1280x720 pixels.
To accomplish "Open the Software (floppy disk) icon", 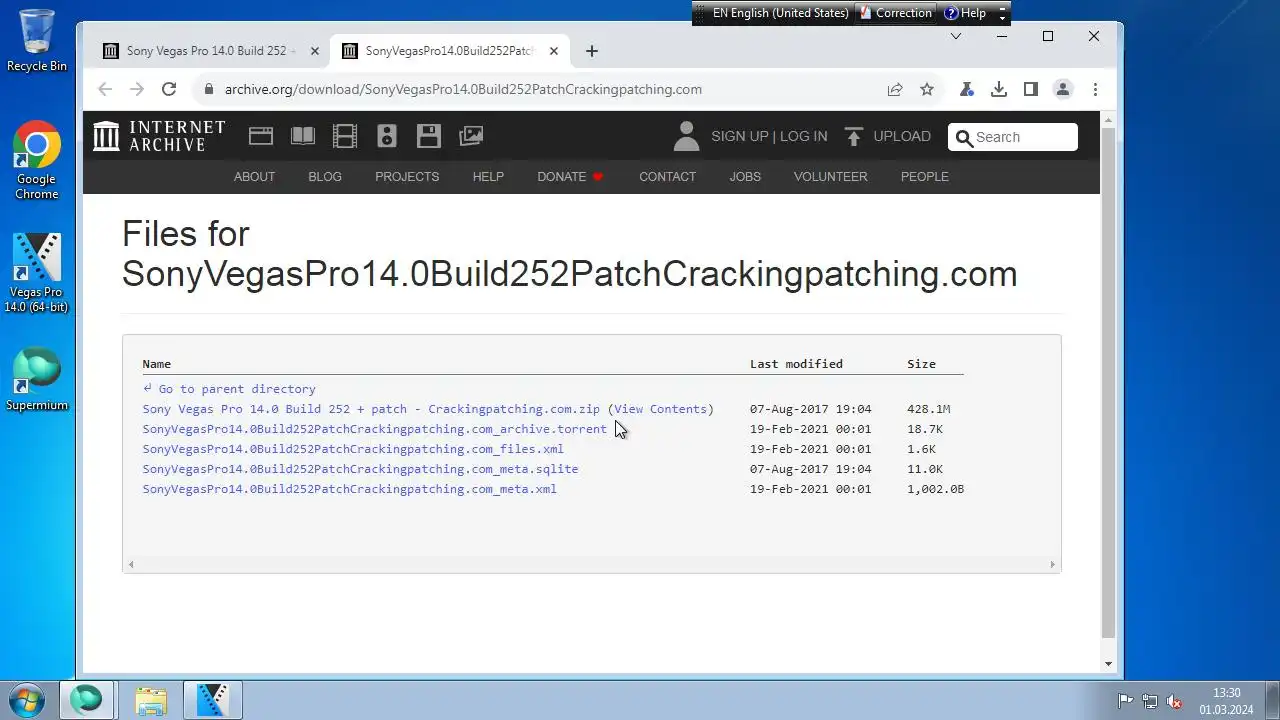I will coord(429,136).
